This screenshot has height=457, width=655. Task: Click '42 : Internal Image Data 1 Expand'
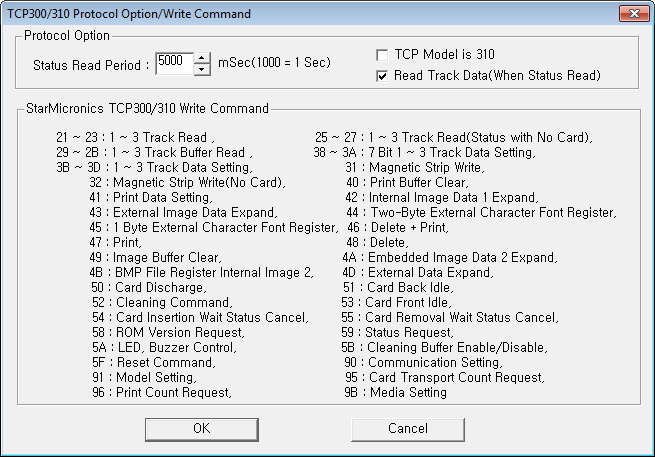tap(442, 198)
